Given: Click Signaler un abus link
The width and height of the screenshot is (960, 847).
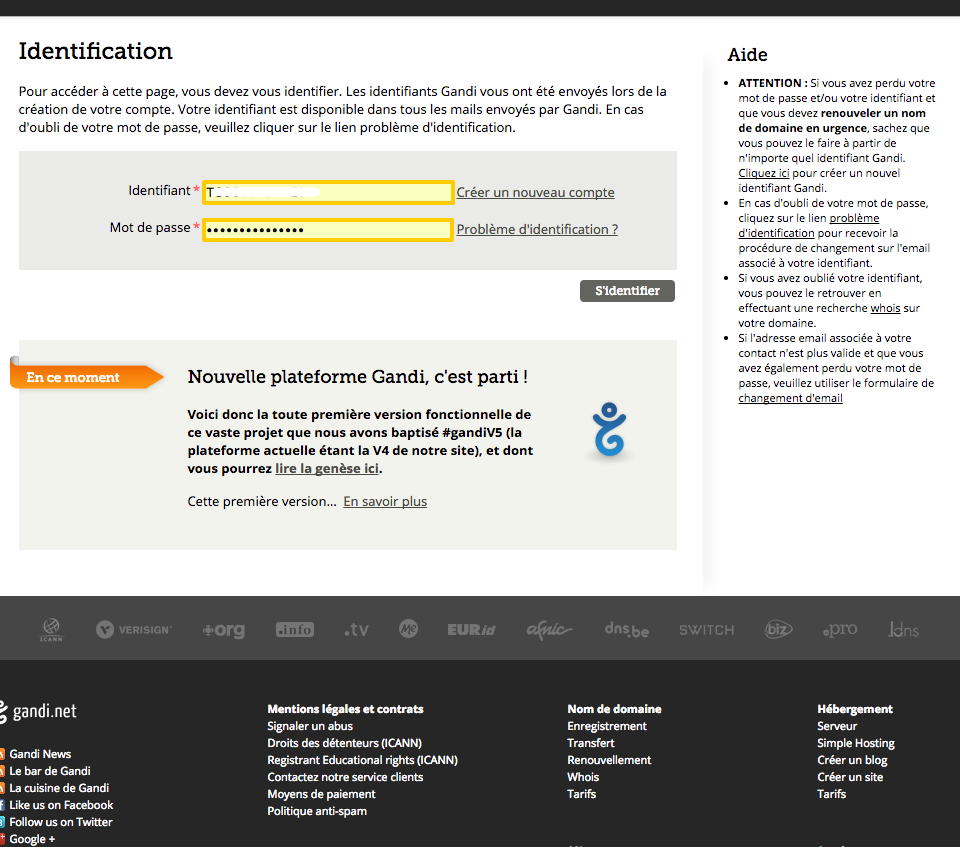Looking at the screenshot, I should click(310, 726).
